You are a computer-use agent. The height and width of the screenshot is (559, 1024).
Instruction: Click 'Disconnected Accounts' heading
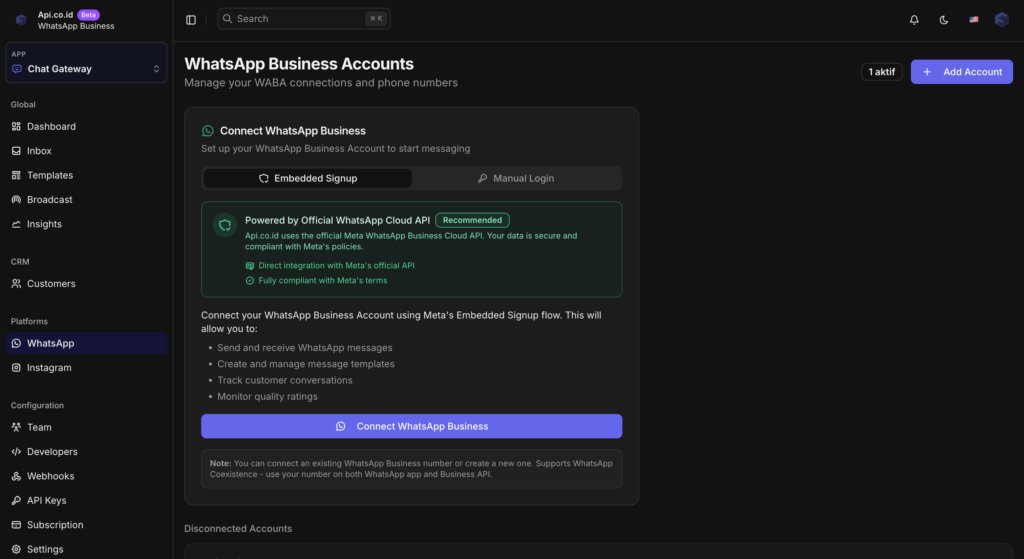(x=238, y=528)
